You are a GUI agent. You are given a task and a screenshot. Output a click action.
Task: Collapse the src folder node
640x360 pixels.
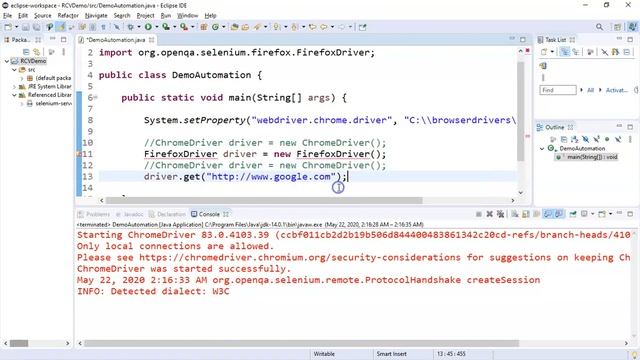pyautogui.click(x=14, y=69)
